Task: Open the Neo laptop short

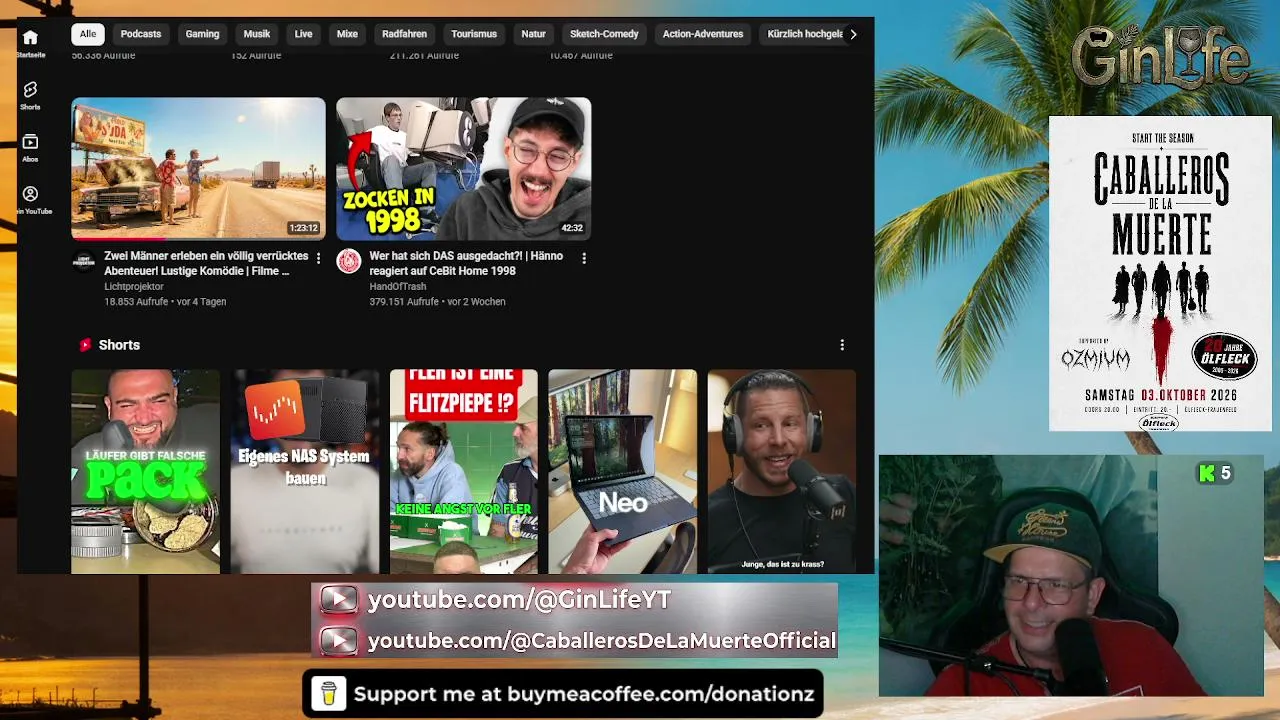Action: click(x=623, y=471)
